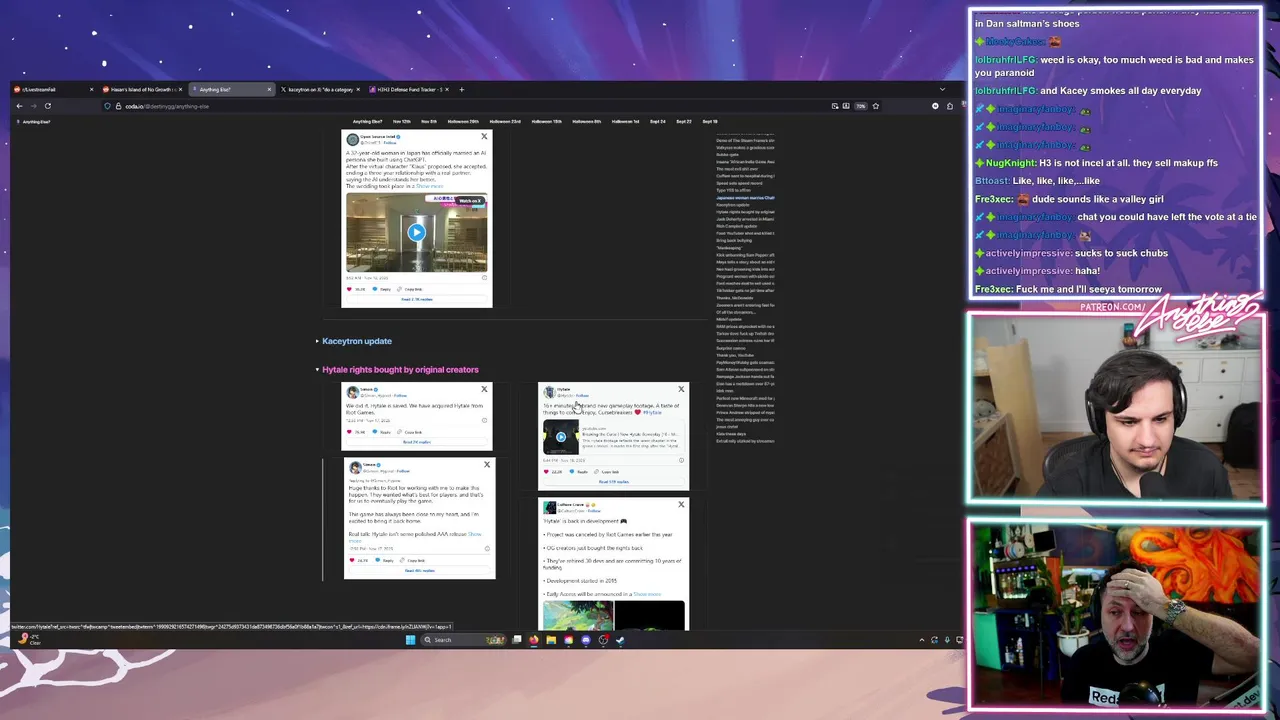1280x720 pixels.
Task: Read replies on Hytale gameplay footage tweet
Action: [x=614, y=482]
